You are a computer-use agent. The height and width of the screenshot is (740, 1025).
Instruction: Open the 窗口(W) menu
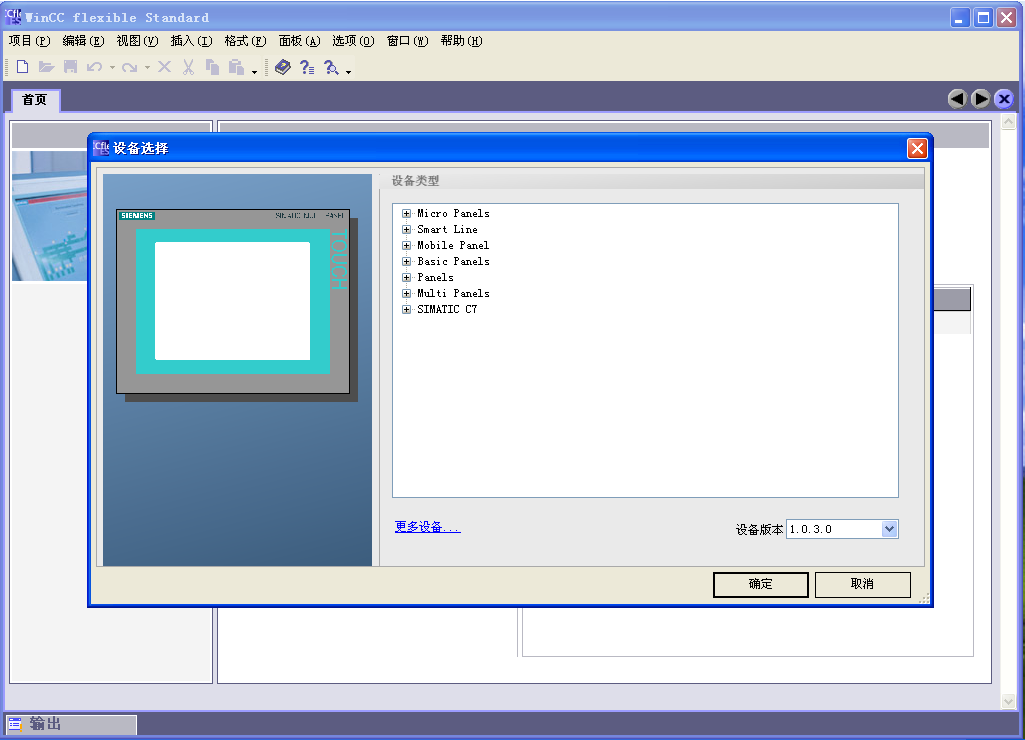pyautogui.click(x=407, y=41)
